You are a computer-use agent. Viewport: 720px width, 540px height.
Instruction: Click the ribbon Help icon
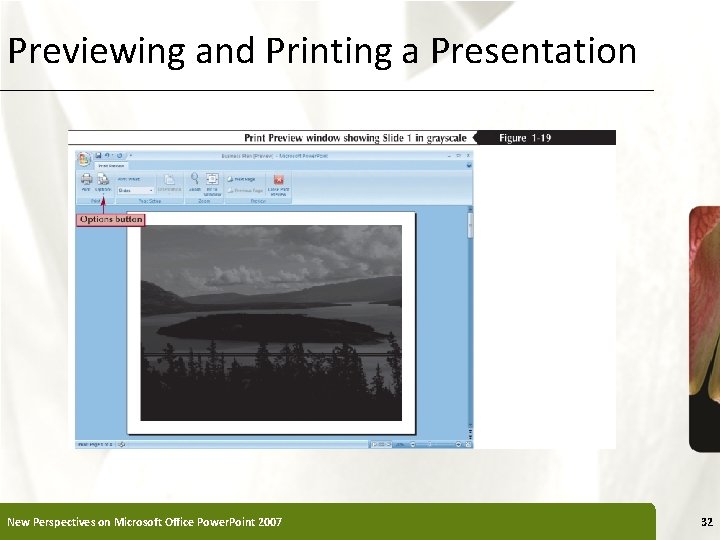(469, 165)
